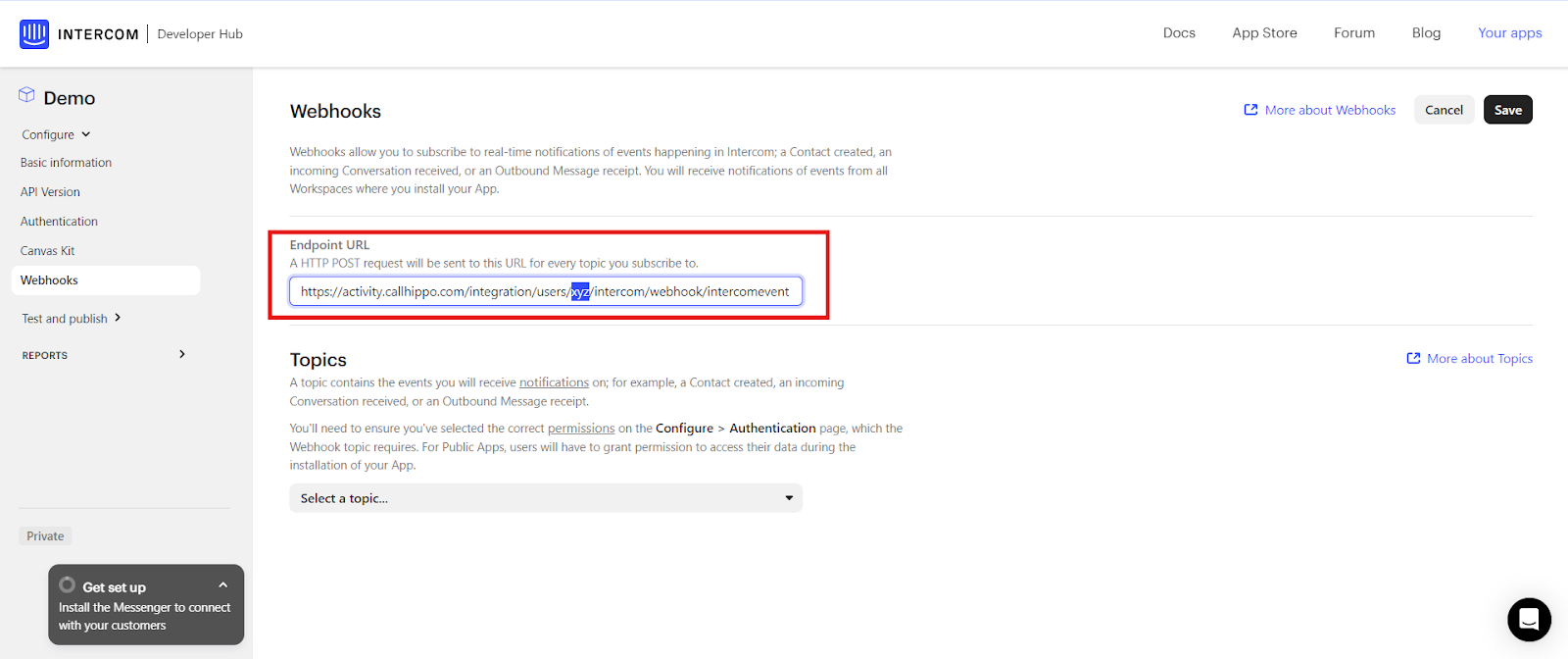Image resolution: width=1568 pixels, height=659 pixels.
Task: Open More about Topics link
Action: tap(1480, 359)
